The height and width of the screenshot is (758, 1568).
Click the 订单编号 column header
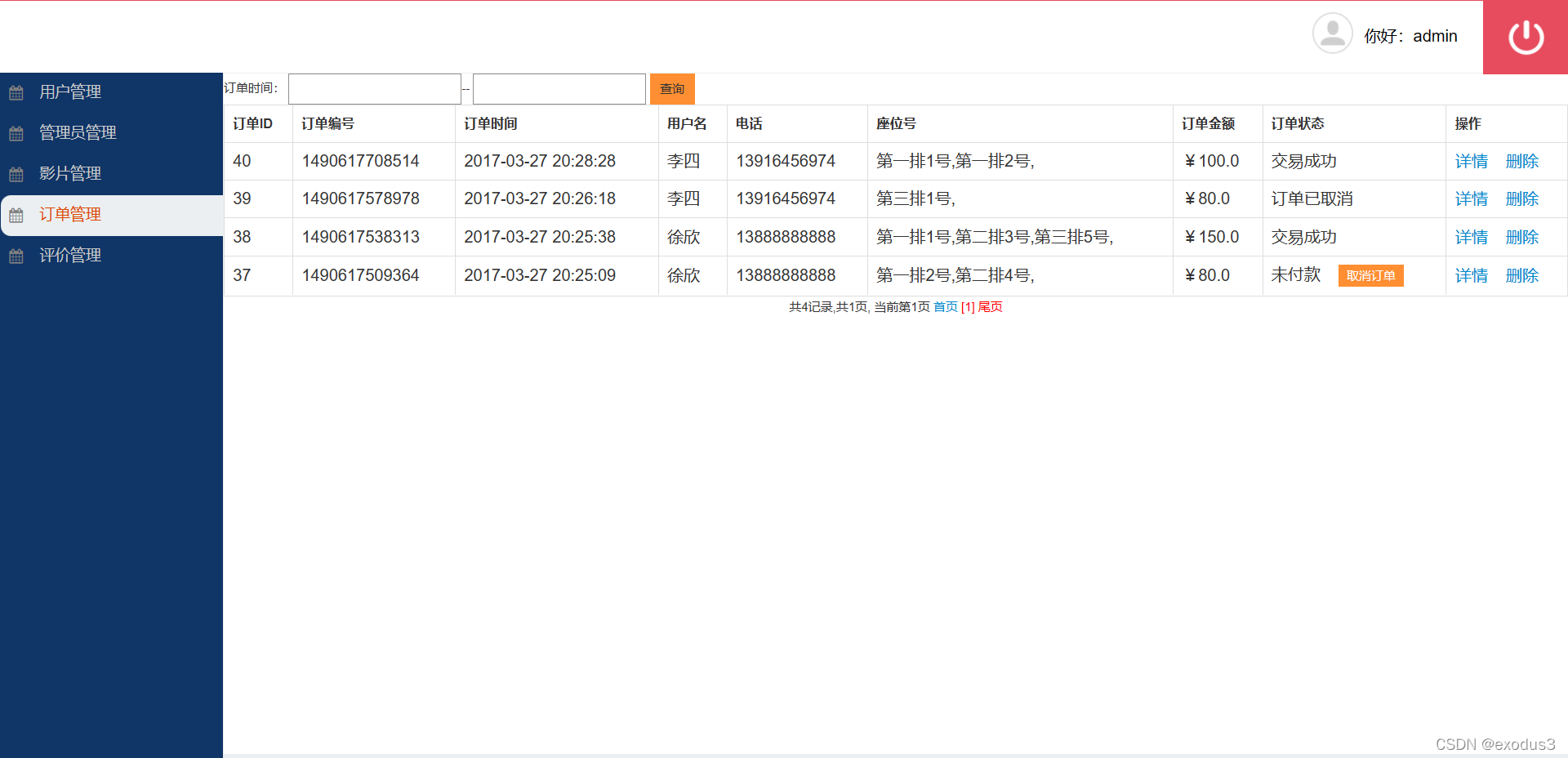[x=327, y=124]
